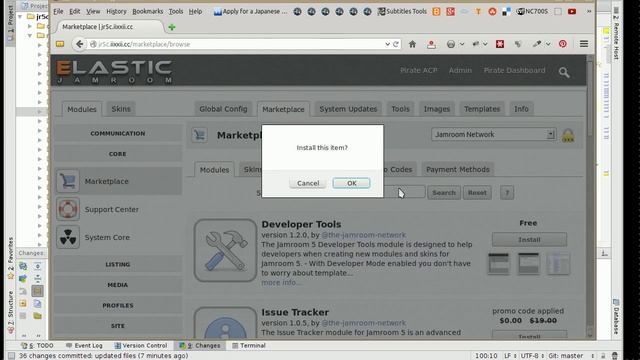640x360 pixels.
Task: Switch to Skins top tab
Action: point(121,109)
